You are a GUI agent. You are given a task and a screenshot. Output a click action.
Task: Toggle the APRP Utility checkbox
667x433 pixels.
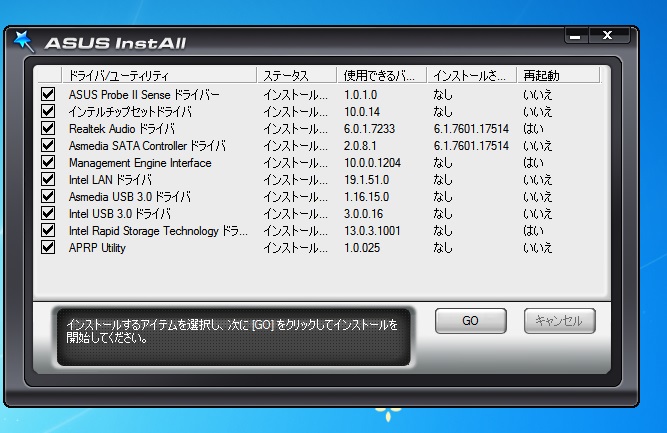(48, 248)
